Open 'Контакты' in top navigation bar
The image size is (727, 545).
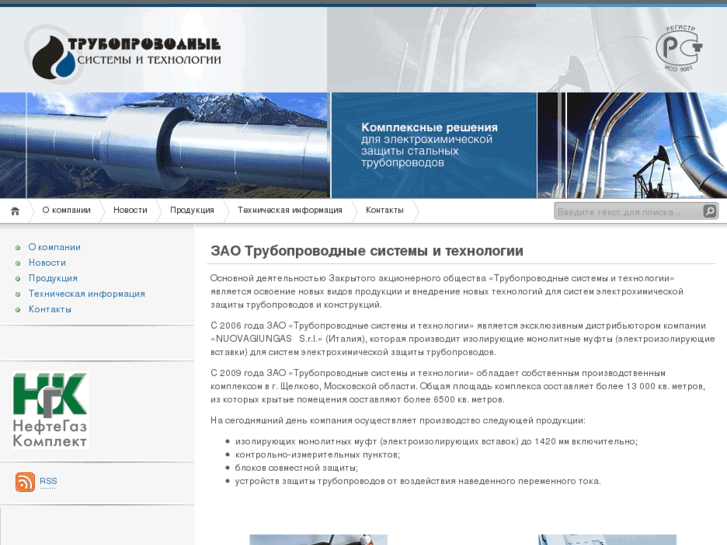click(384, 210)
